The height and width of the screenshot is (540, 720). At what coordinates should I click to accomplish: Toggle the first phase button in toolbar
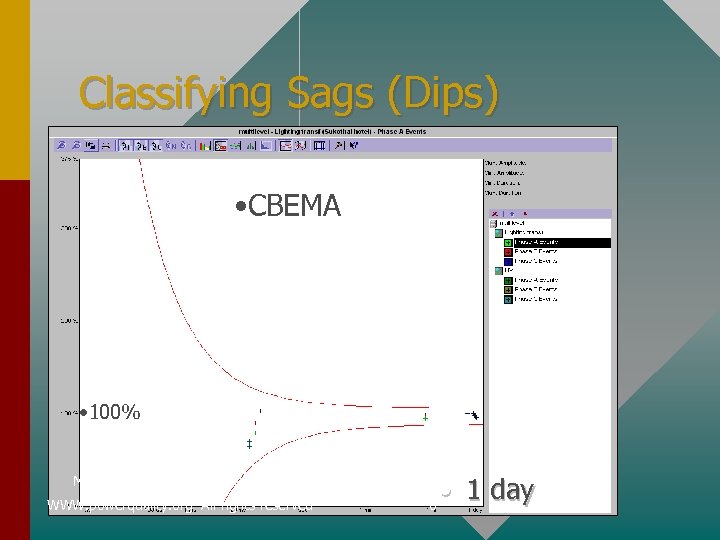125,146
